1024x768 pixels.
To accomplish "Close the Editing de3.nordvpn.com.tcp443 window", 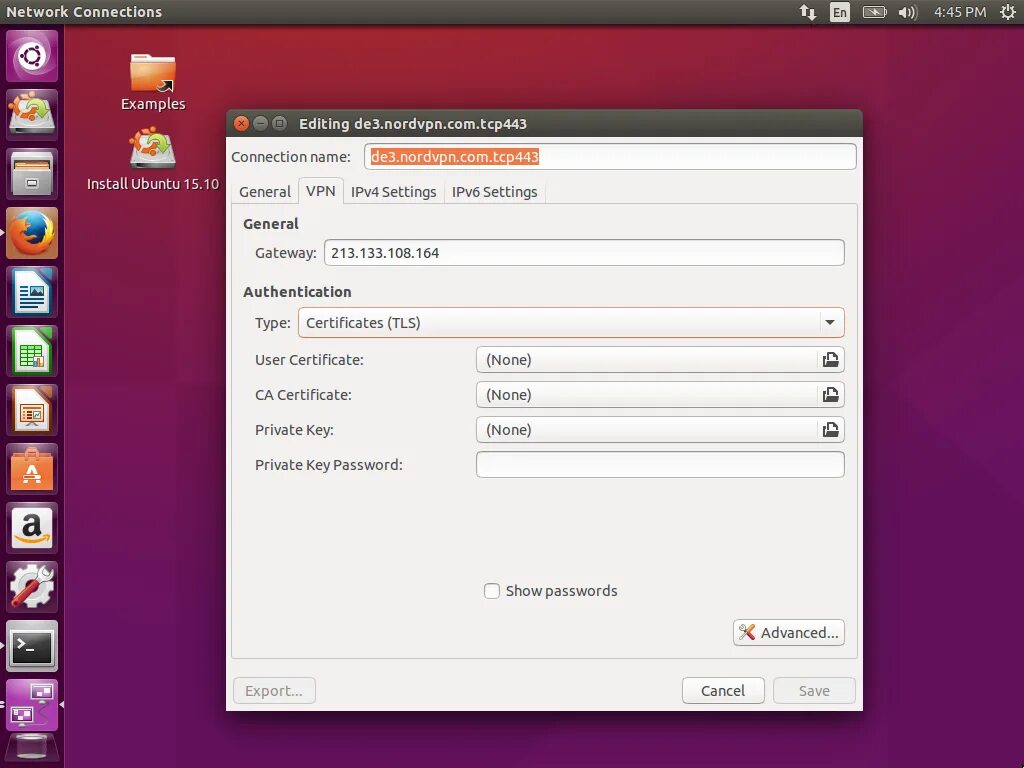I will click(241, 123).
